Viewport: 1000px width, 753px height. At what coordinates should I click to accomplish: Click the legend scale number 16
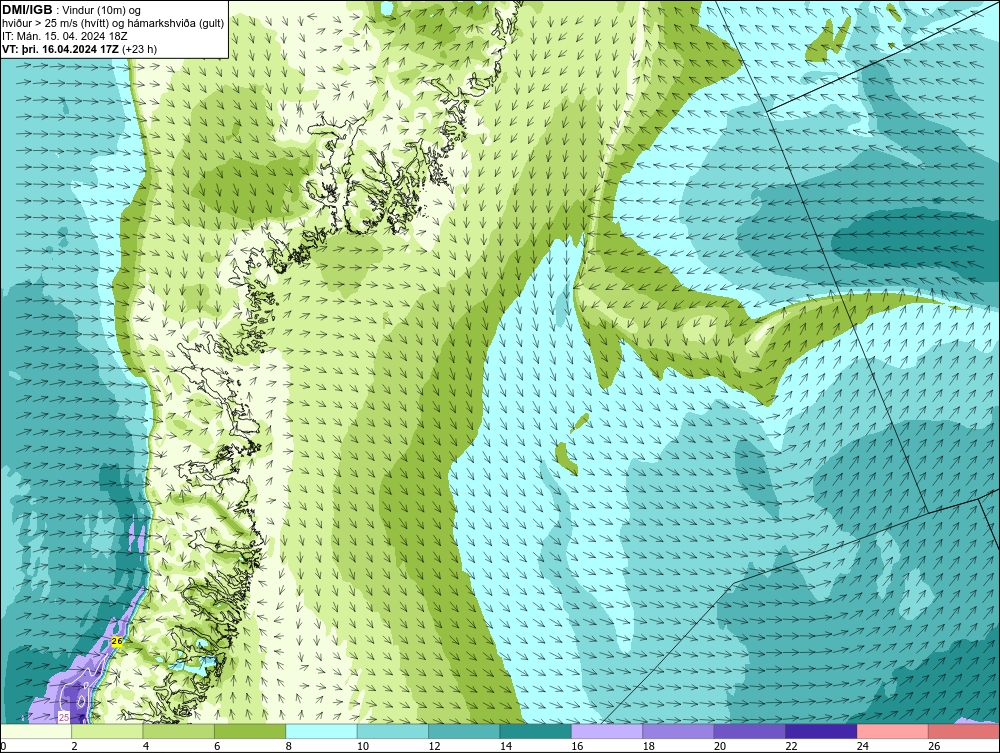click(x=577, y=746)
